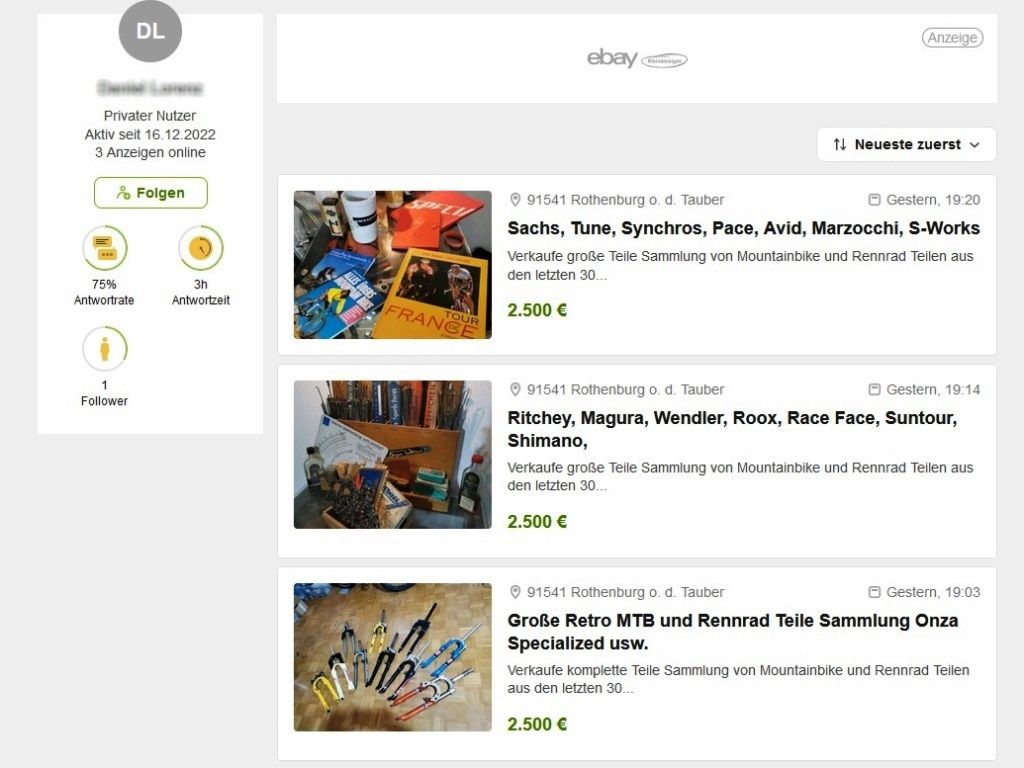
Task: Click location pin of the Sachs listing
Action: [x=515, y=200]
